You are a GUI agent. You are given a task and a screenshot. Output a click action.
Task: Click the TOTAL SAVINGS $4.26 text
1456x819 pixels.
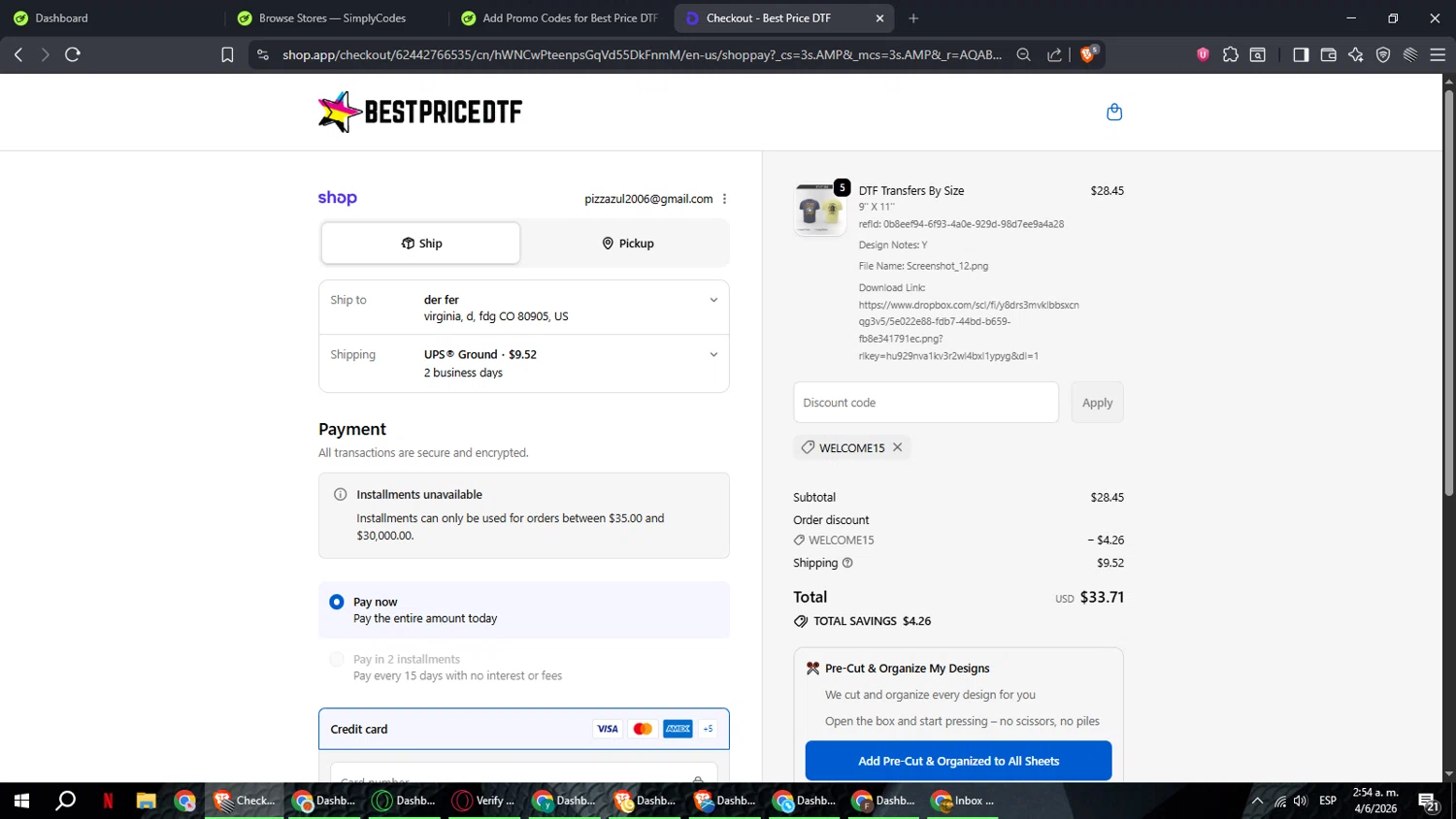(x=872, y=621)
